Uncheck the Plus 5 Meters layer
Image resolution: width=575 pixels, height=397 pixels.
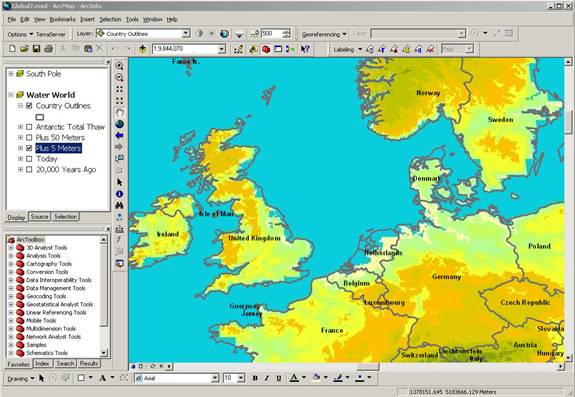(x=29, y=148)
